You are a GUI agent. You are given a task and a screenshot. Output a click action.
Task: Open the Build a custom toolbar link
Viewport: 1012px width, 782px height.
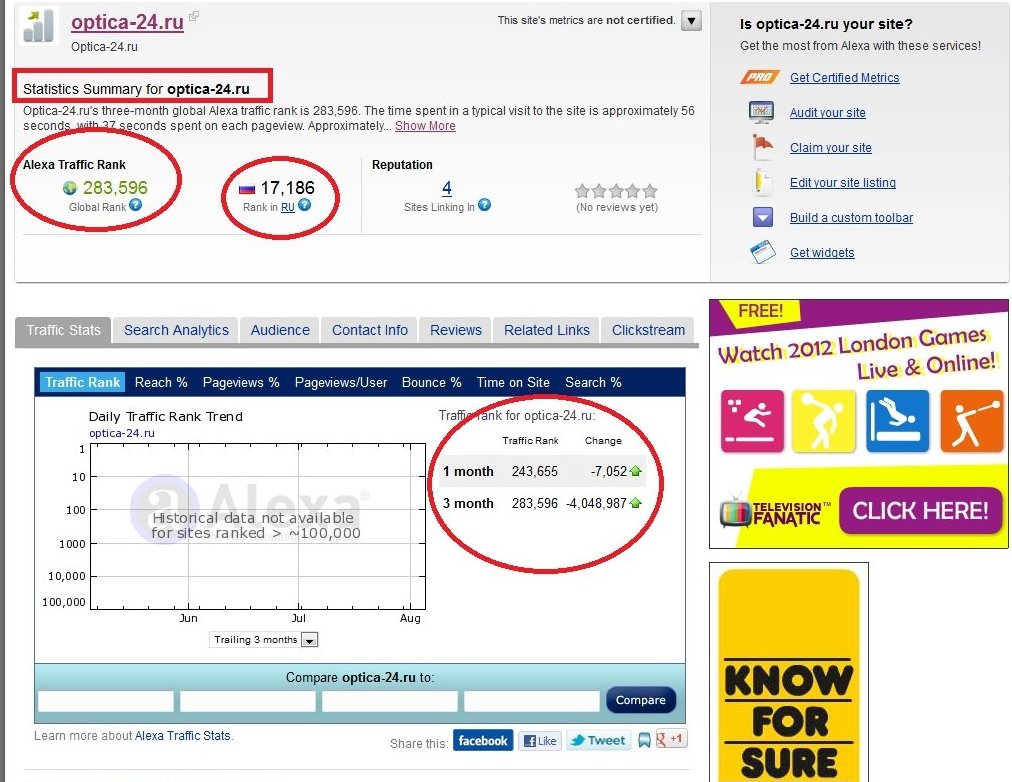851,217
